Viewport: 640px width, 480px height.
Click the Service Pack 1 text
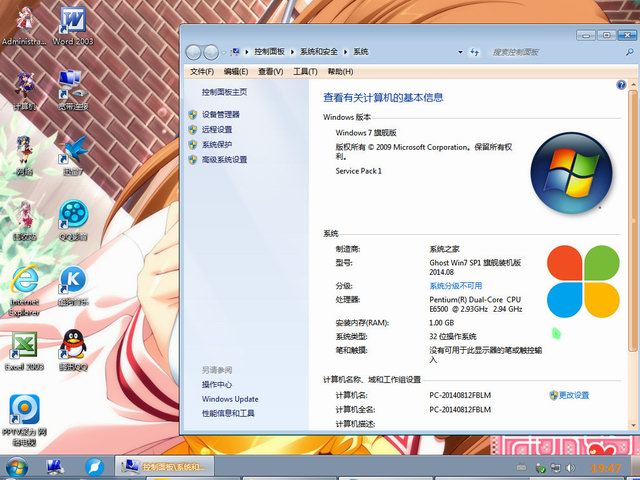pos(358,171)
